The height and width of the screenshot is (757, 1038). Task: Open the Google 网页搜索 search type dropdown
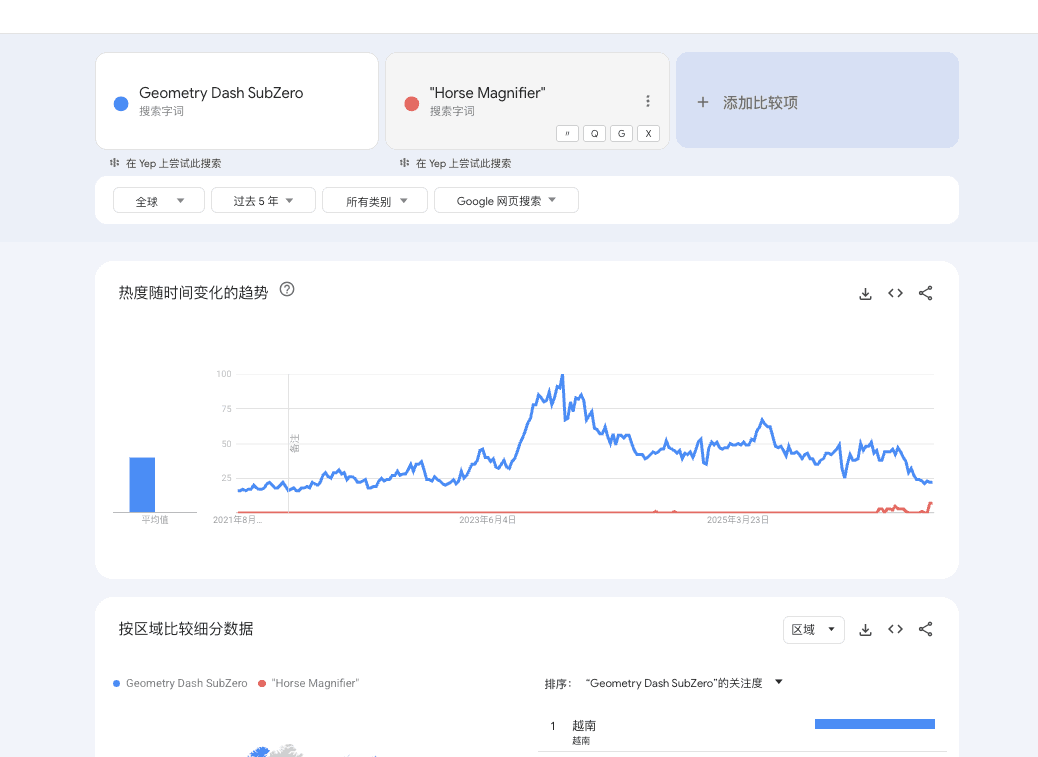click(506, 200)
